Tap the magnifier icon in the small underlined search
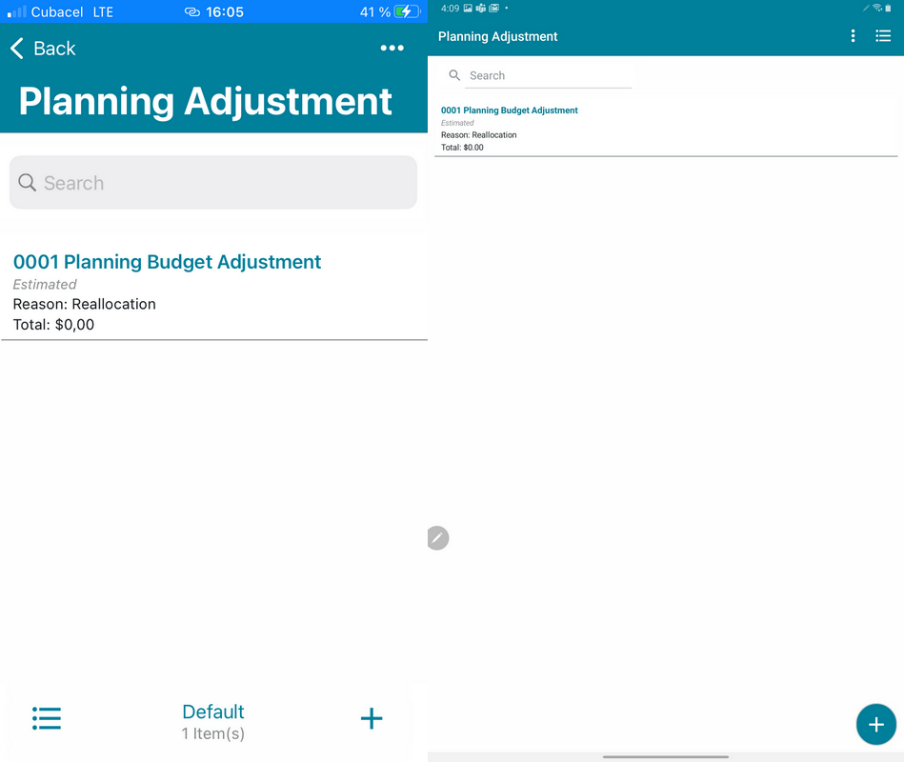 tap(454, 76)
